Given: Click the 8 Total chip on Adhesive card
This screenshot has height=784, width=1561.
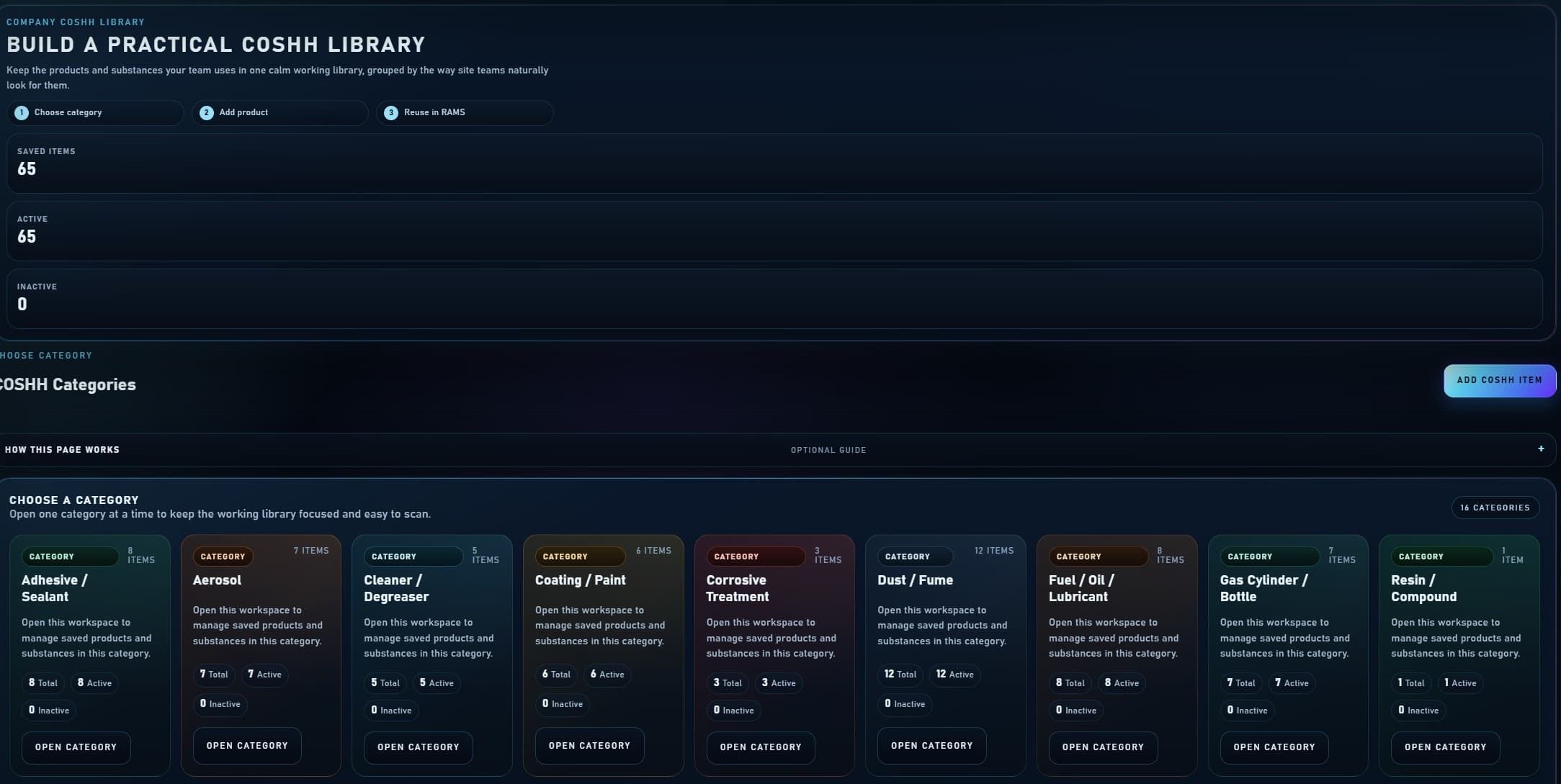Looking at the screenshot, I should tap(43, 682).
